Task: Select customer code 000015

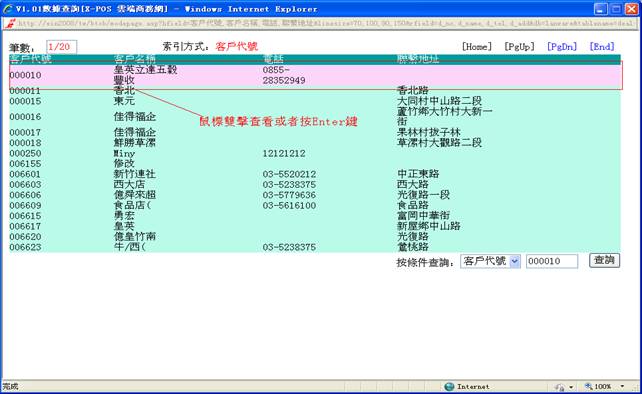Action: pos(25,101)
